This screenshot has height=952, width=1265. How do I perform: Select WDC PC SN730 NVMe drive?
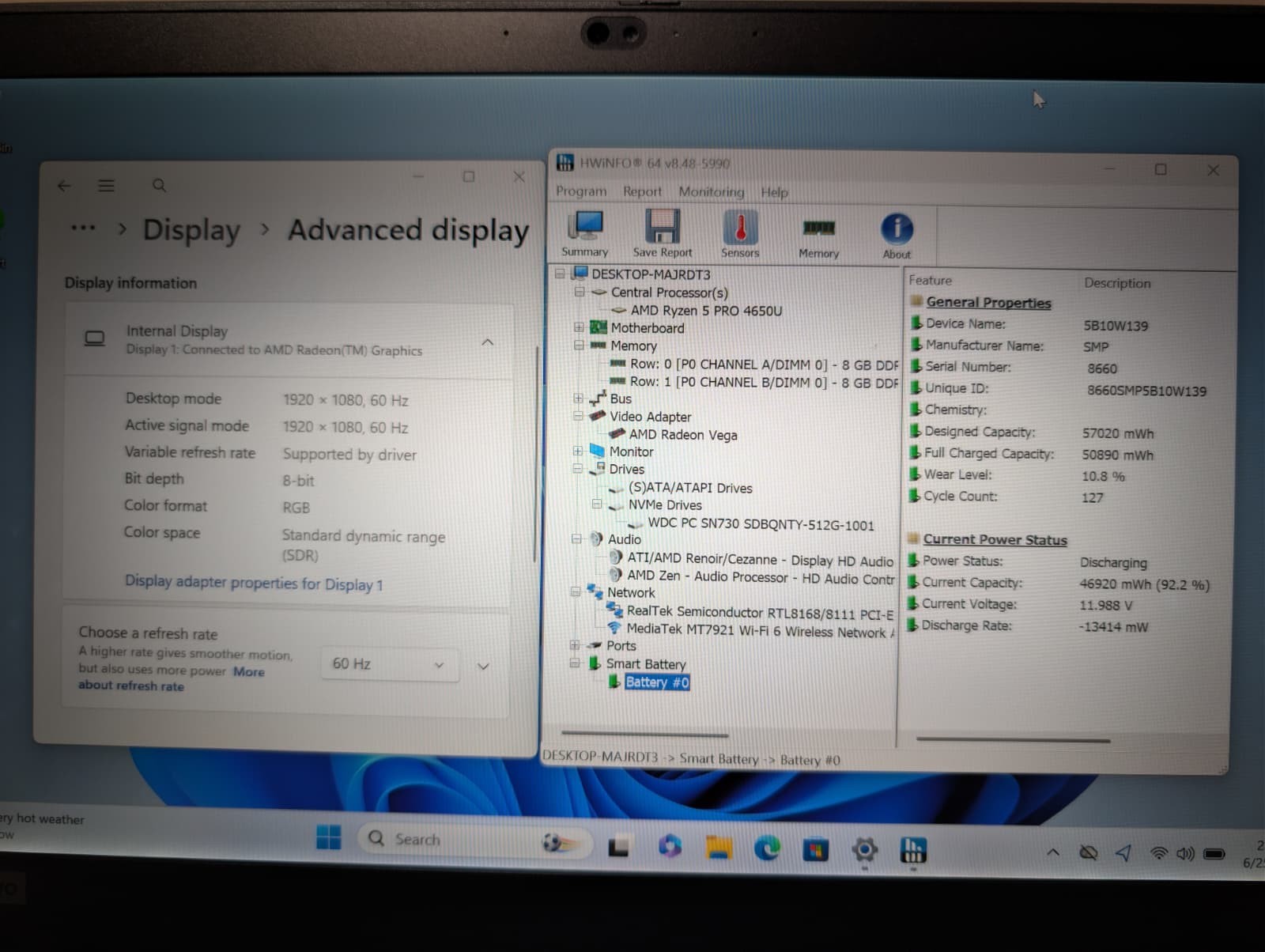(761, 524)
